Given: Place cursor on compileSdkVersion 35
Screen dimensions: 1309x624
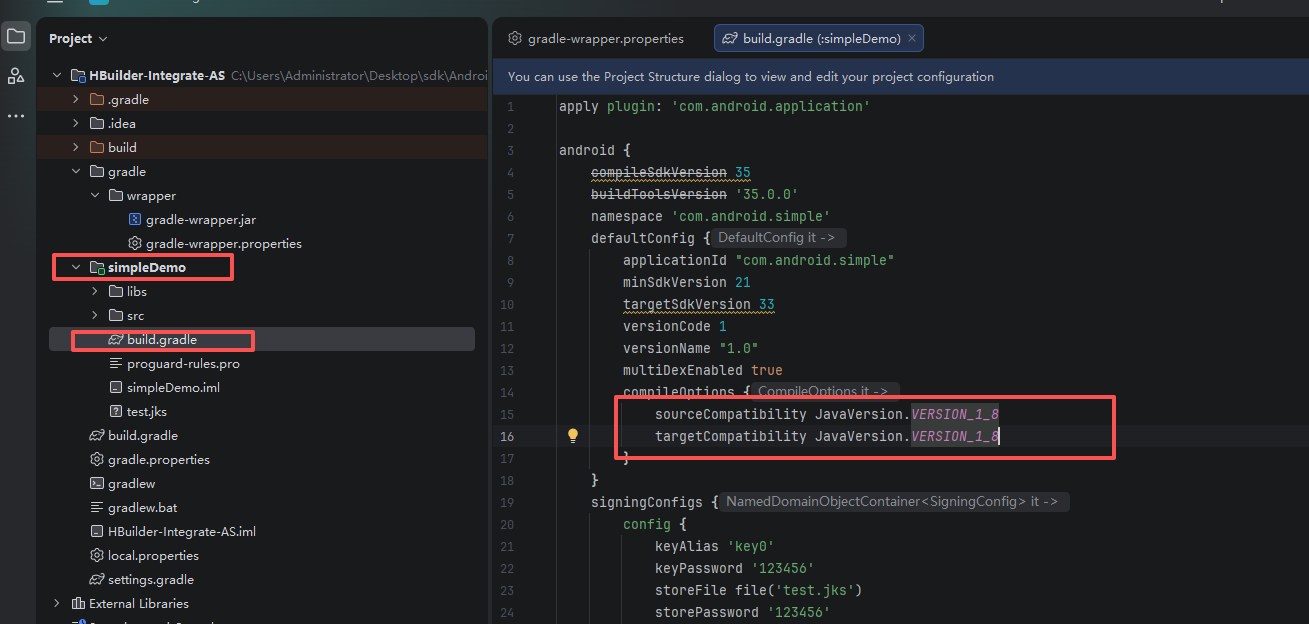Looking at the screenshot, I should pos(671,172).
